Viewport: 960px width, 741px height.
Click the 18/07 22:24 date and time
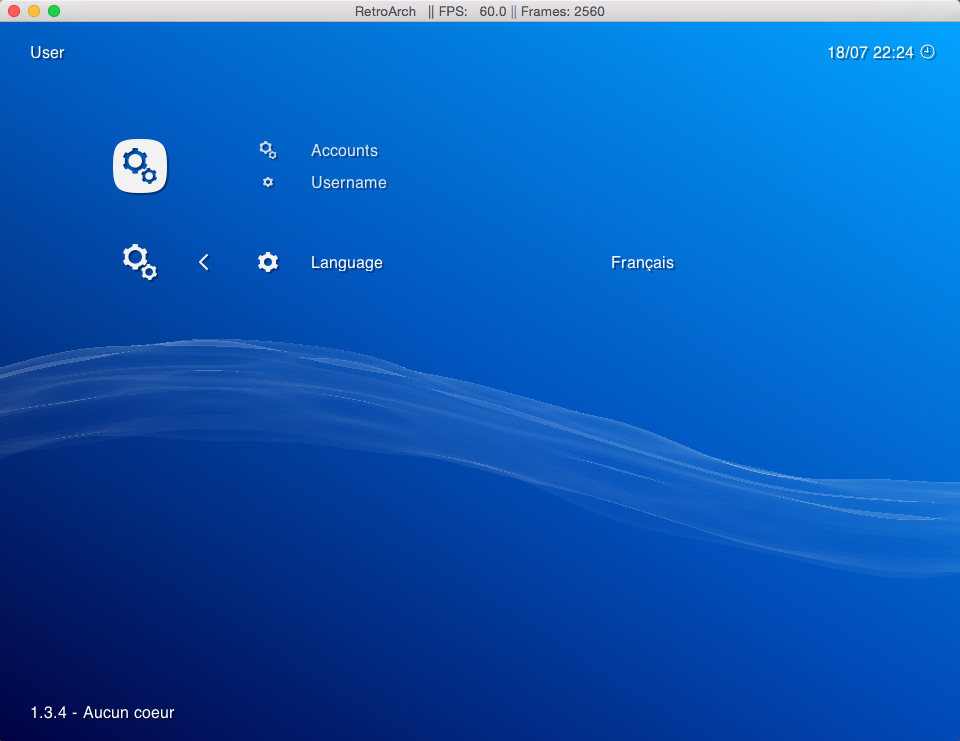870,53
